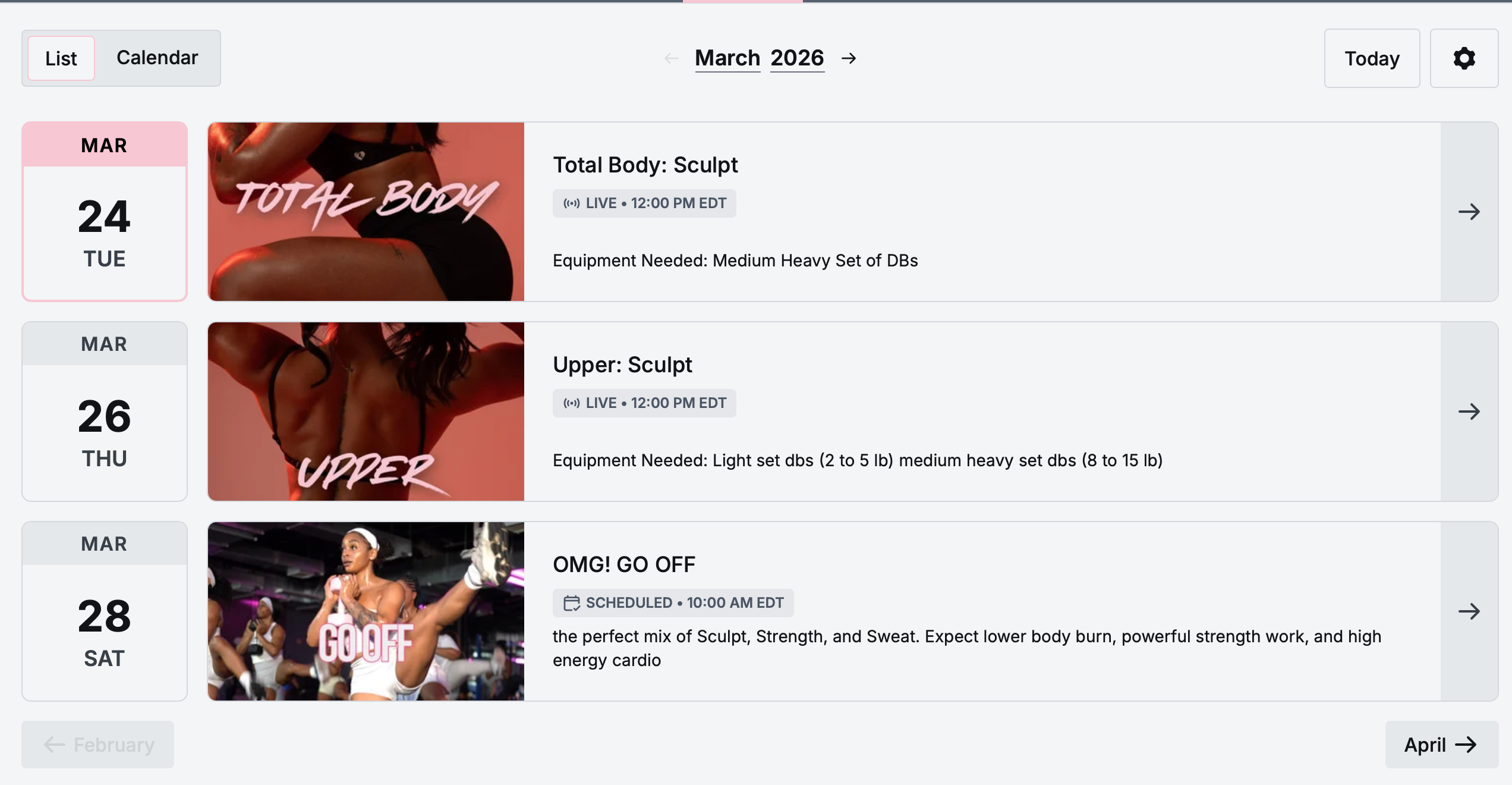Go back to February at the bottom
The image size is (1512, 785).
coord(98,745)
